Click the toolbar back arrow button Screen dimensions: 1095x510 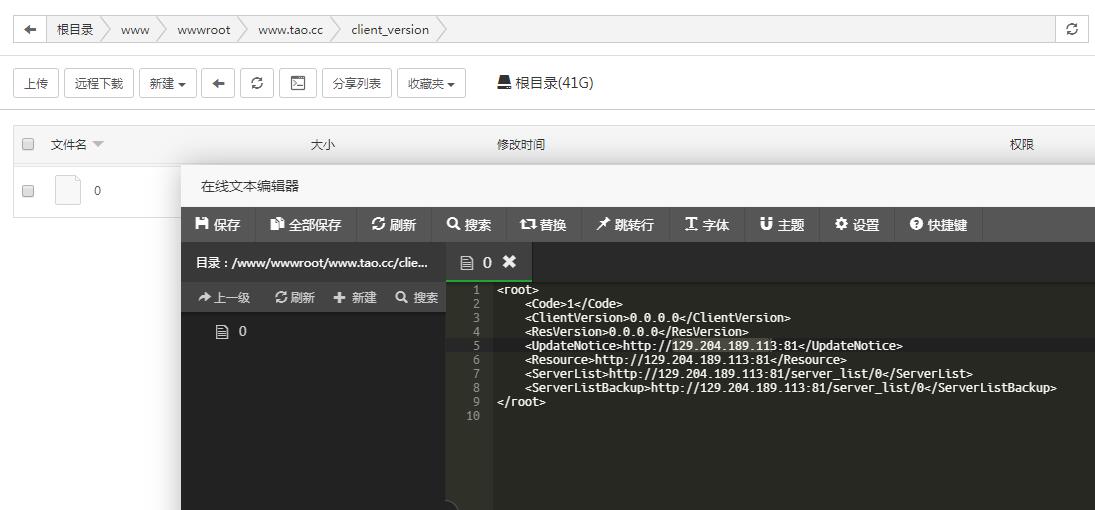tap(218, 83)
